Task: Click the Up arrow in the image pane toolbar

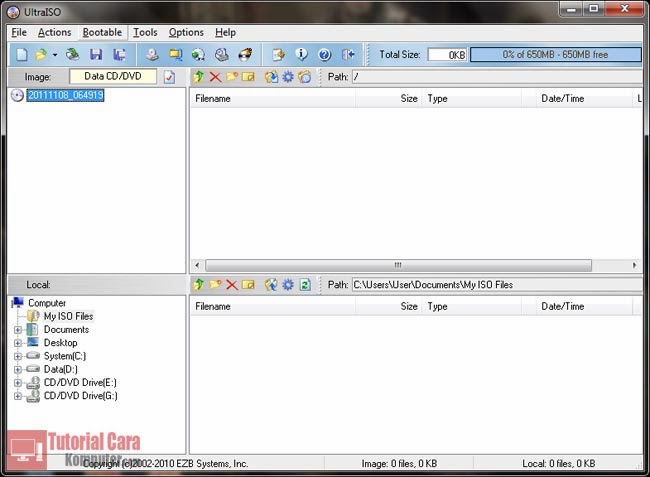Action: pyautogui.click(x=199, y=77)
